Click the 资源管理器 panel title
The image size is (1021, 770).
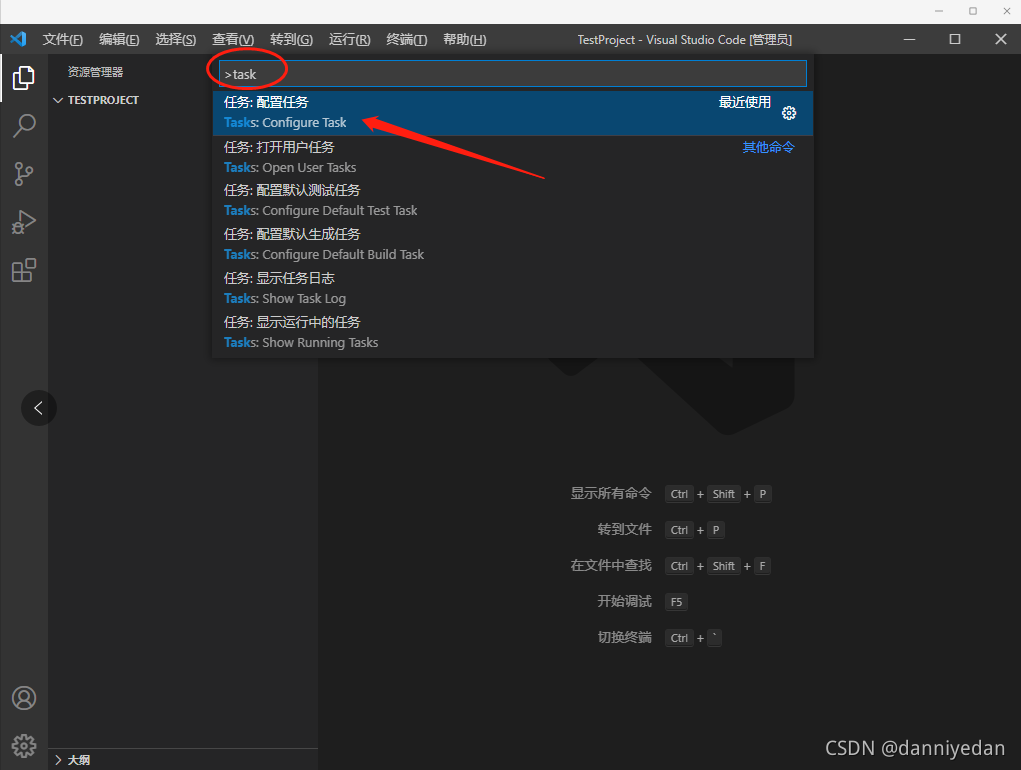click(96, 72)
